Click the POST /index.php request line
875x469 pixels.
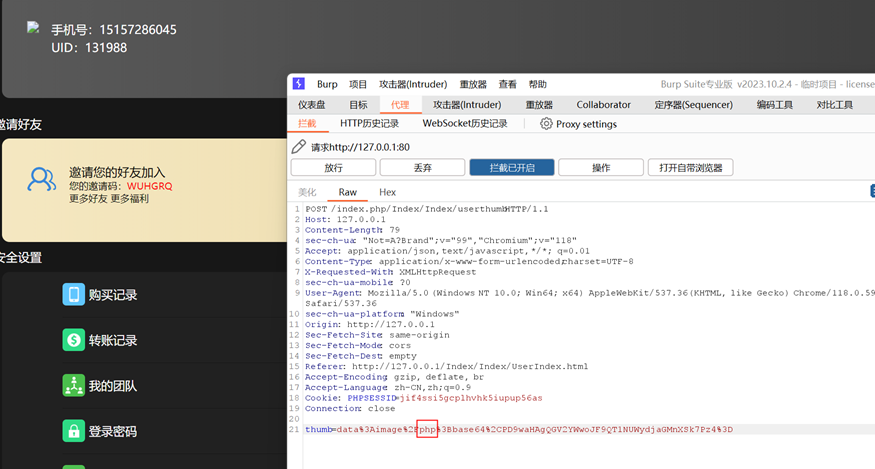click(x=427, y=209)
